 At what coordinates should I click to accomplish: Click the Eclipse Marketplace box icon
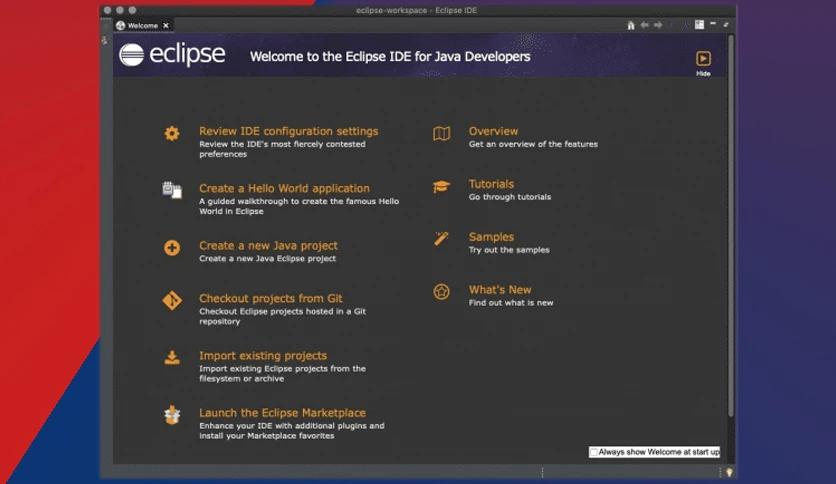click(172, 415)
